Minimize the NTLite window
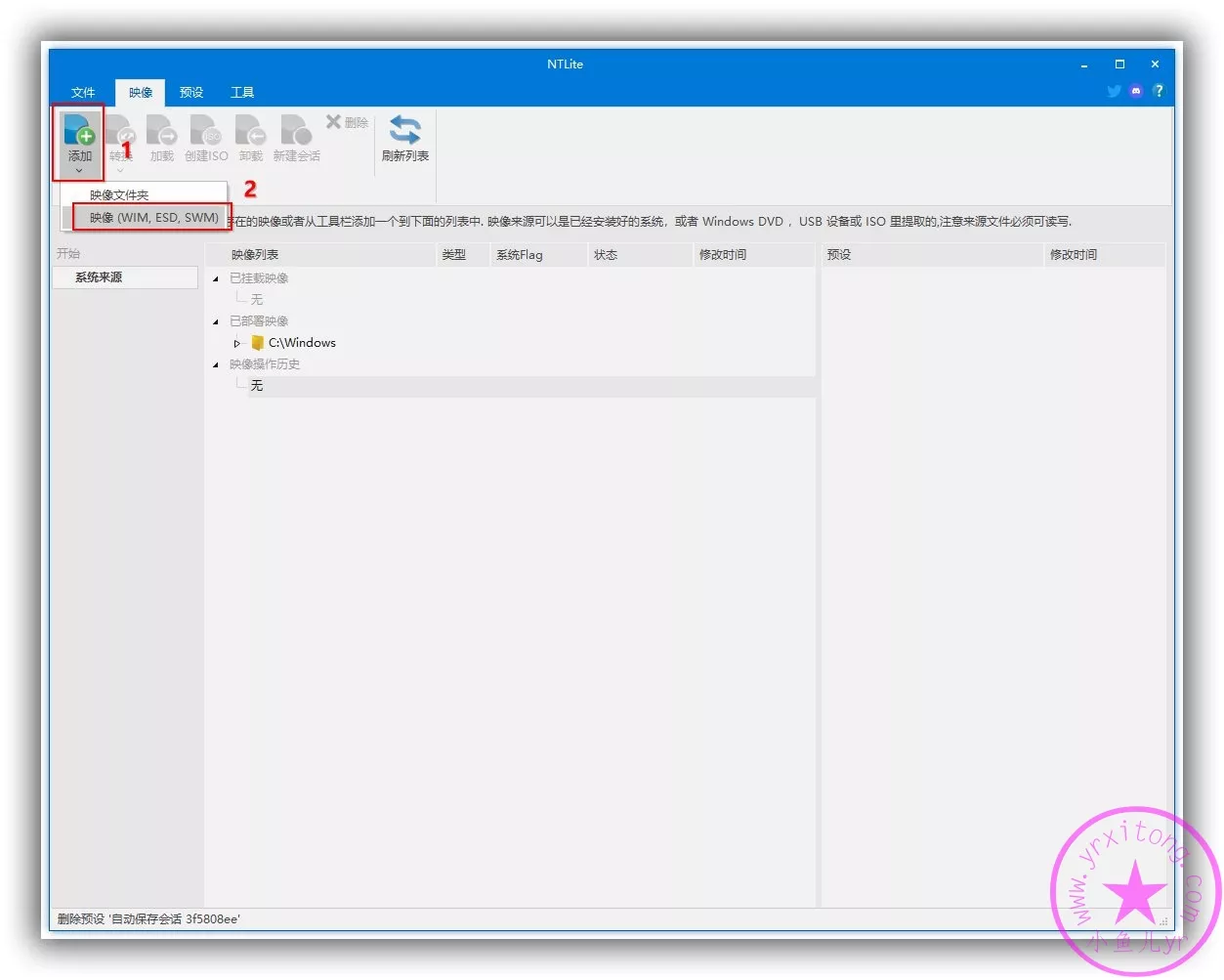Screen dimensions: 1224x980 (x=1084, y=64)
